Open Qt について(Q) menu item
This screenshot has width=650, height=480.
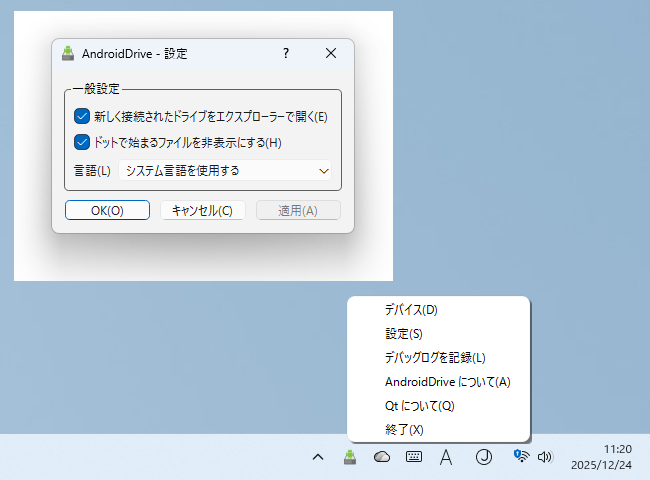(x=439, y=406)
